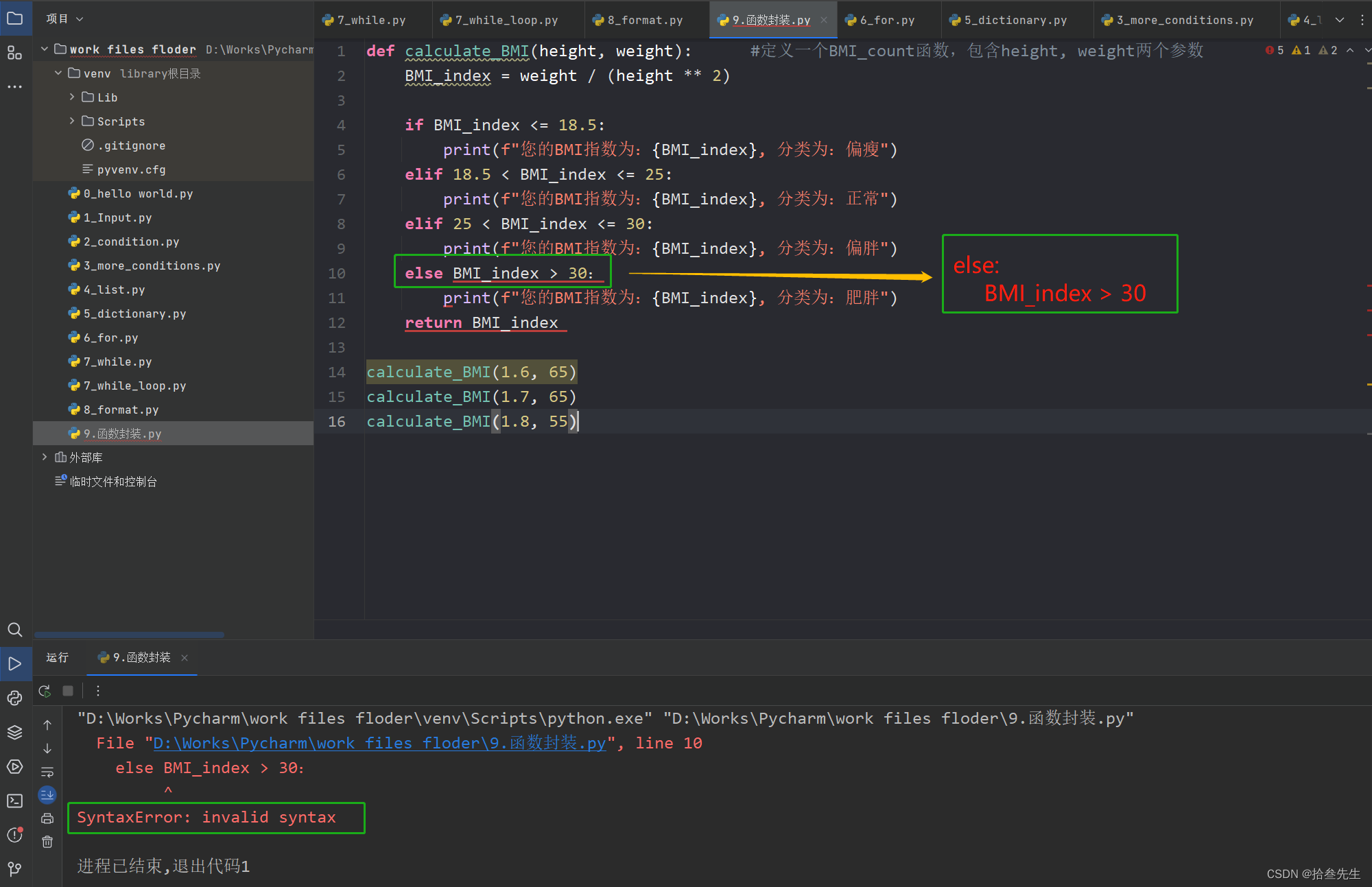Open the file link in traceback

click(x=380, y=743)
